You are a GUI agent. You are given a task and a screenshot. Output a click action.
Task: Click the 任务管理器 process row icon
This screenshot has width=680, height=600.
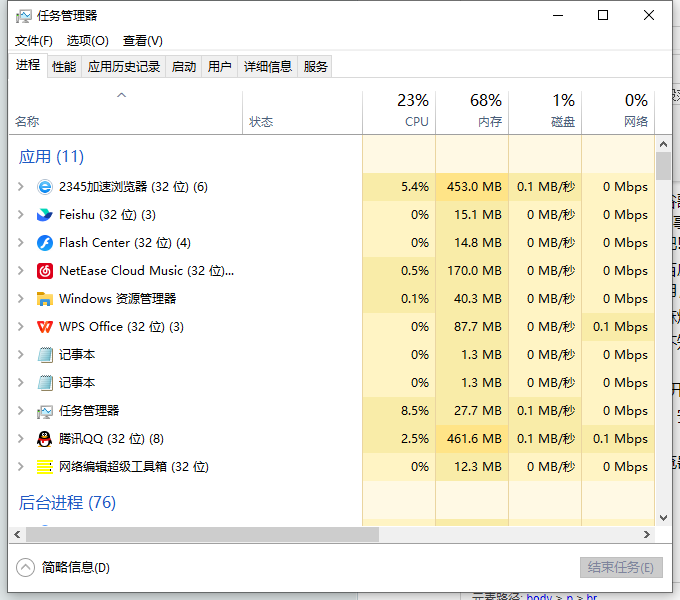coord(45,411)
